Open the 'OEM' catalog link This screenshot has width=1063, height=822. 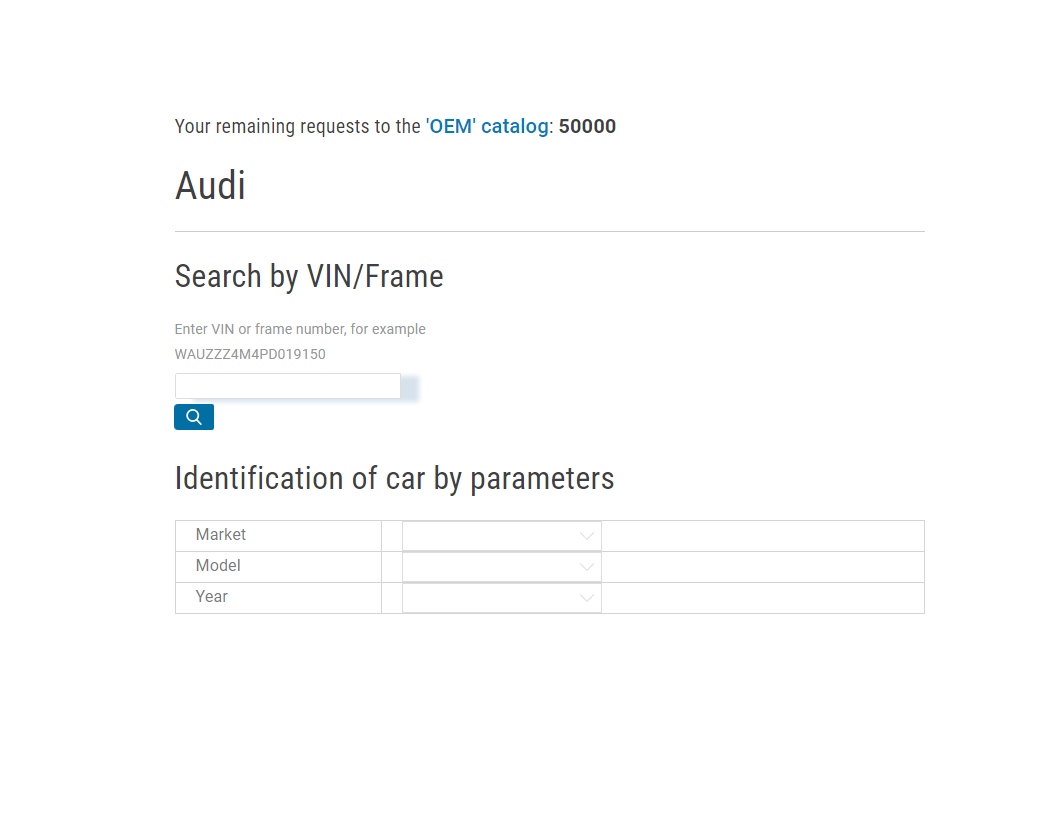coord(488,127)
